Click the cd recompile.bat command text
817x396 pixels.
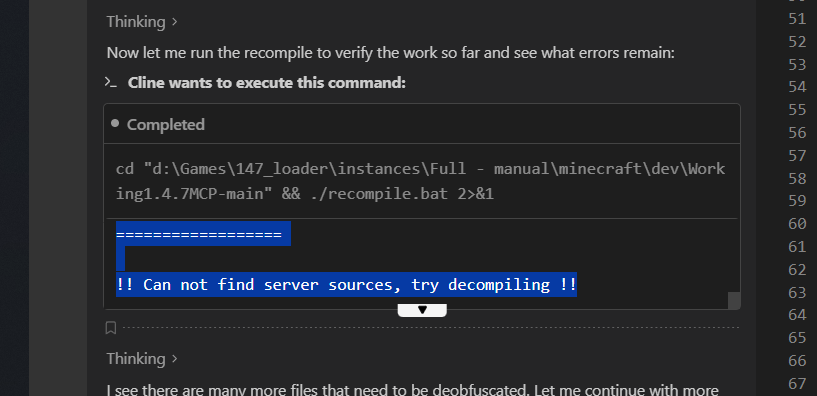click(420, 181)
